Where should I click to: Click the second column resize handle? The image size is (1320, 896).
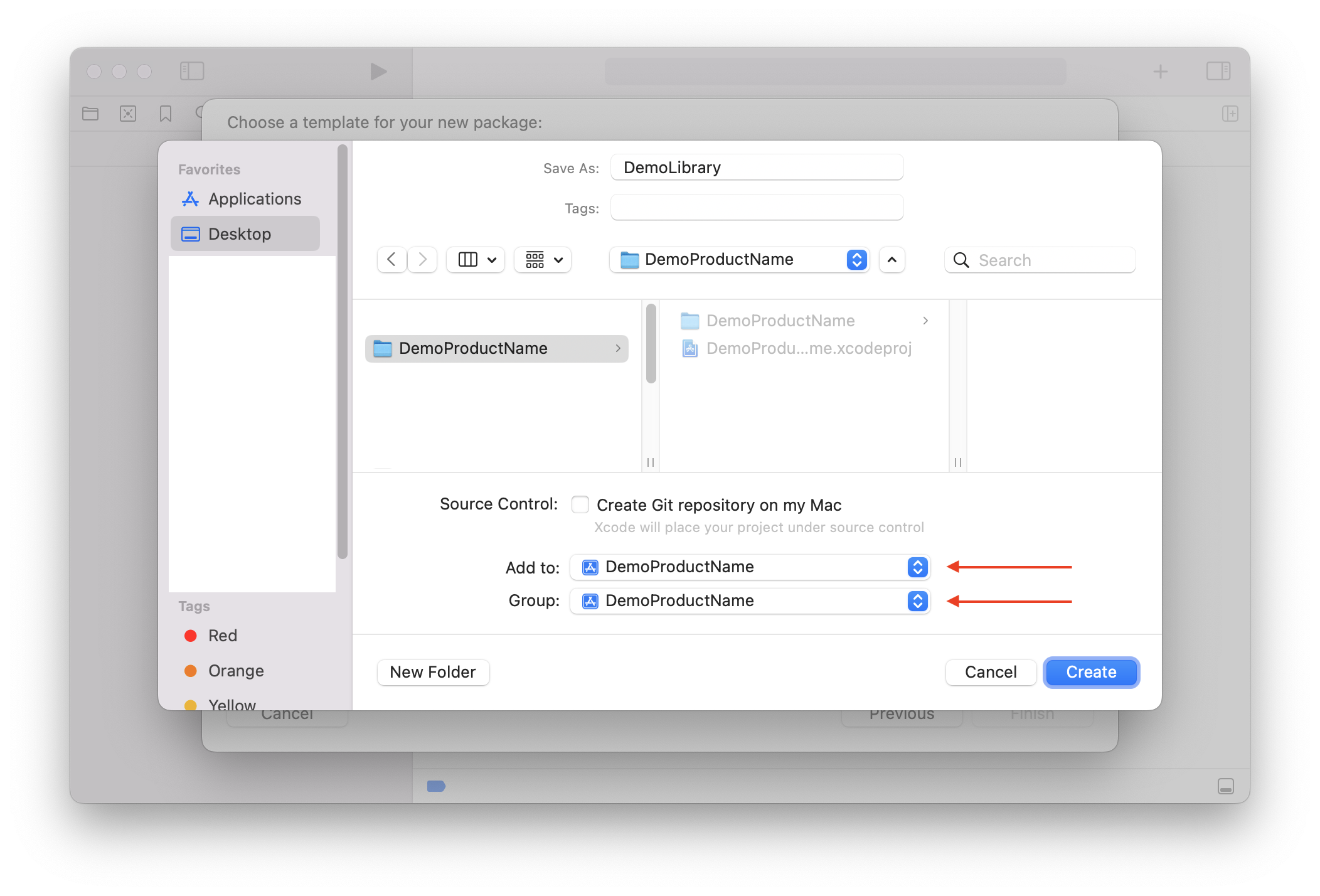(958, 462)
